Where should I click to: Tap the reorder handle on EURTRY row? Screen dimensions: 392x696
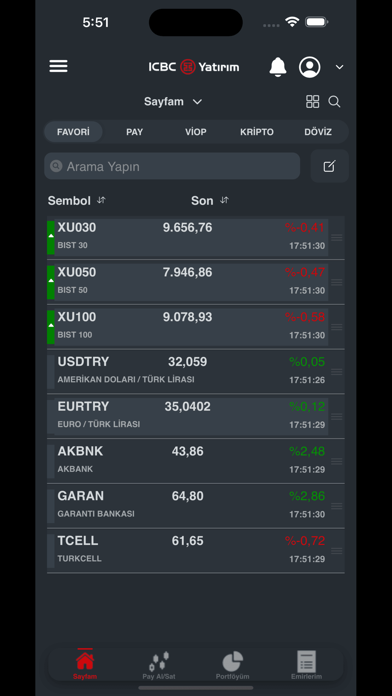coord(337,417)
